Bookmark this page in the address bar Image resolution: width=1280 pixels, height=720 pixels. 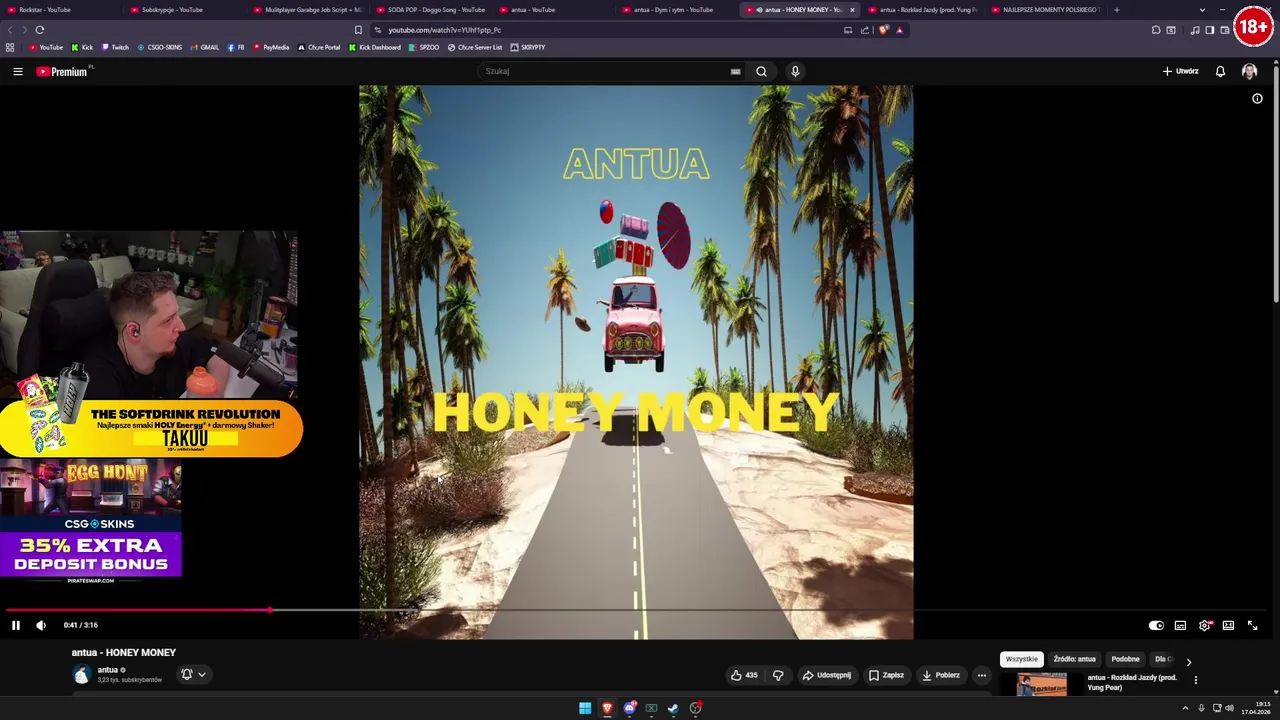click(358, 30)
